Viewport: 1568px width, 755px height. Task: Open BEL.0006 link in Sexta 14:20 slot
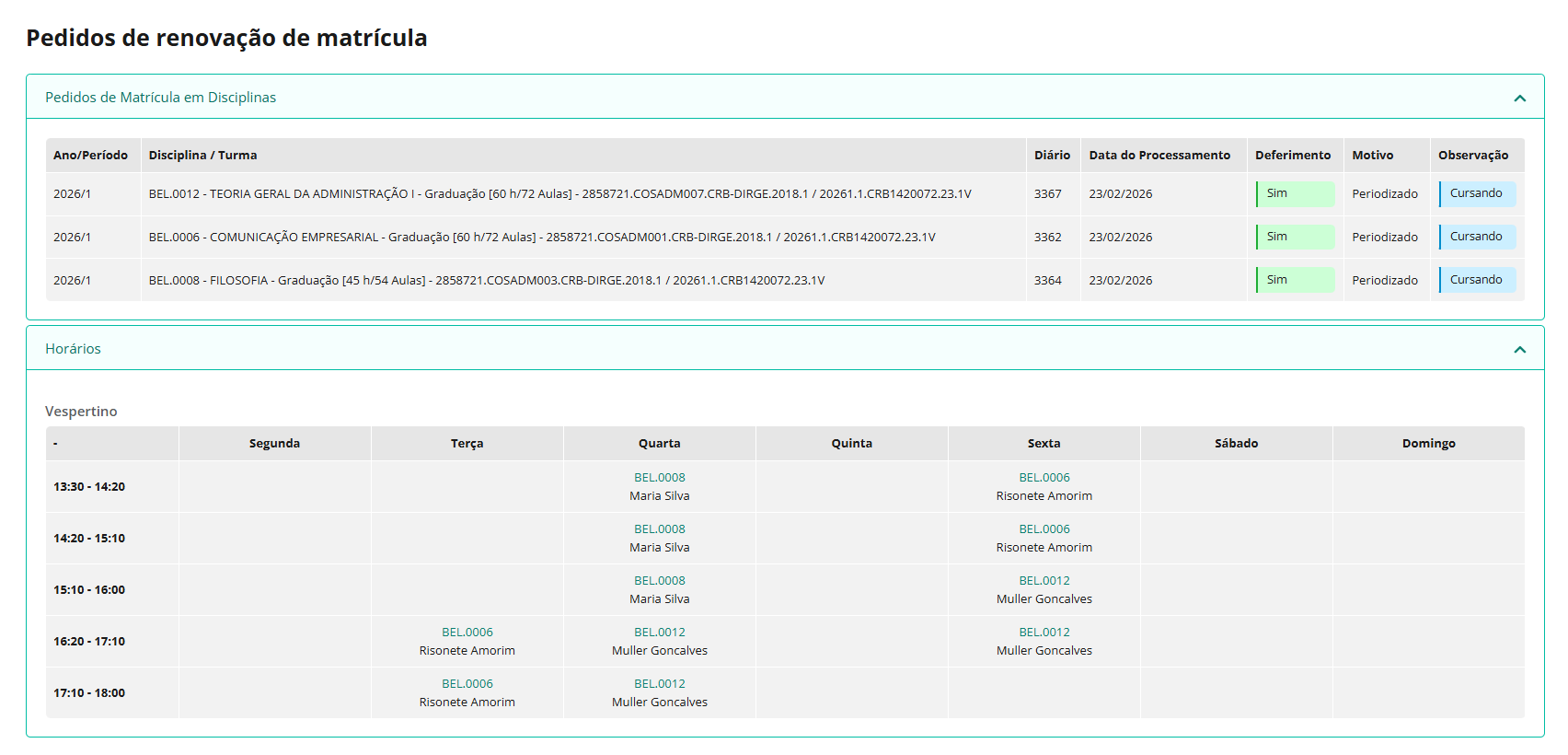tap(1043, 528)
